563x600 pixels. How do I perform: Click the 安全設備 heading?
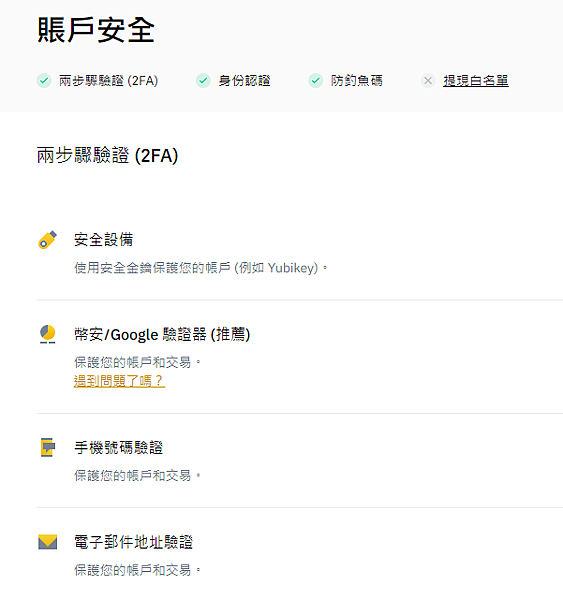[103, 240]
